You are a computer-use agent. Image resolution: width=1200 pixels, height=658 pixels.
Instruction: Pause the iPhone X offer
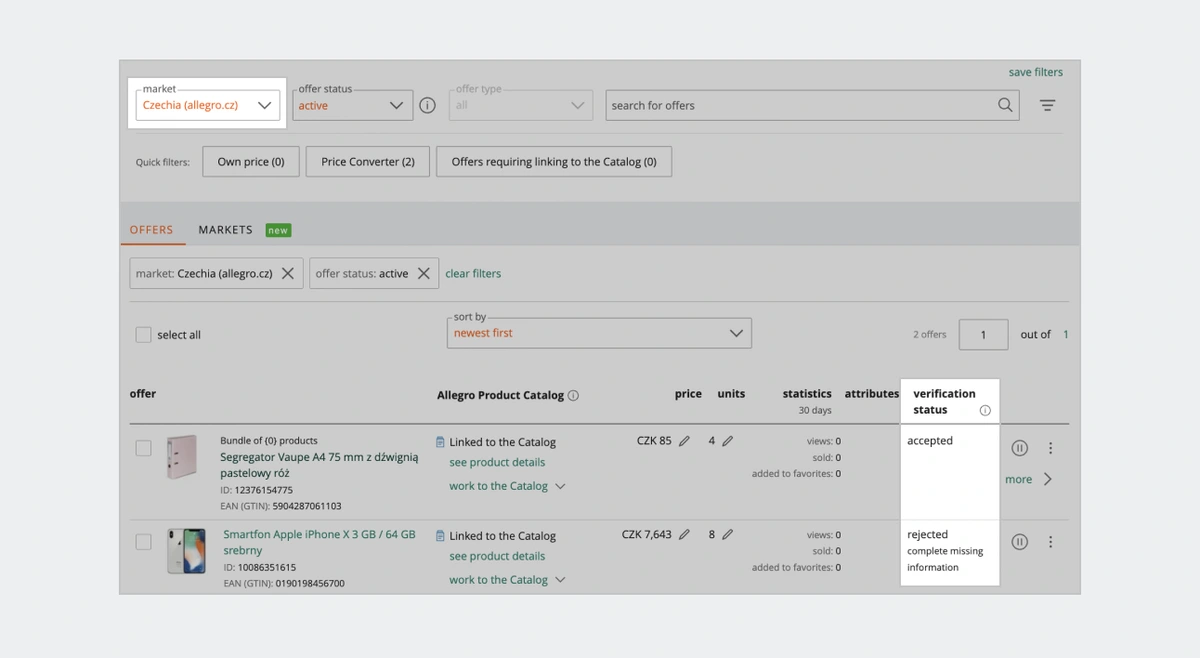point(1019,542)
